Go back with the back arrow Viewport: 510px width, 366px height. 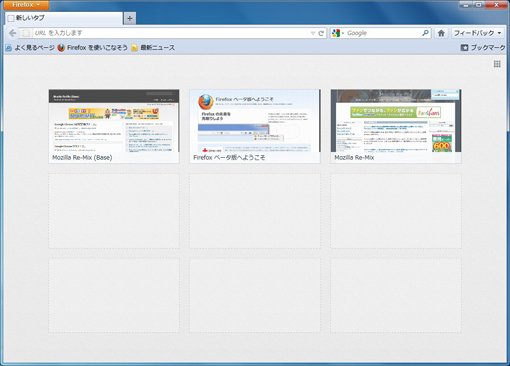pyautogui.click(x=12, y=33)
